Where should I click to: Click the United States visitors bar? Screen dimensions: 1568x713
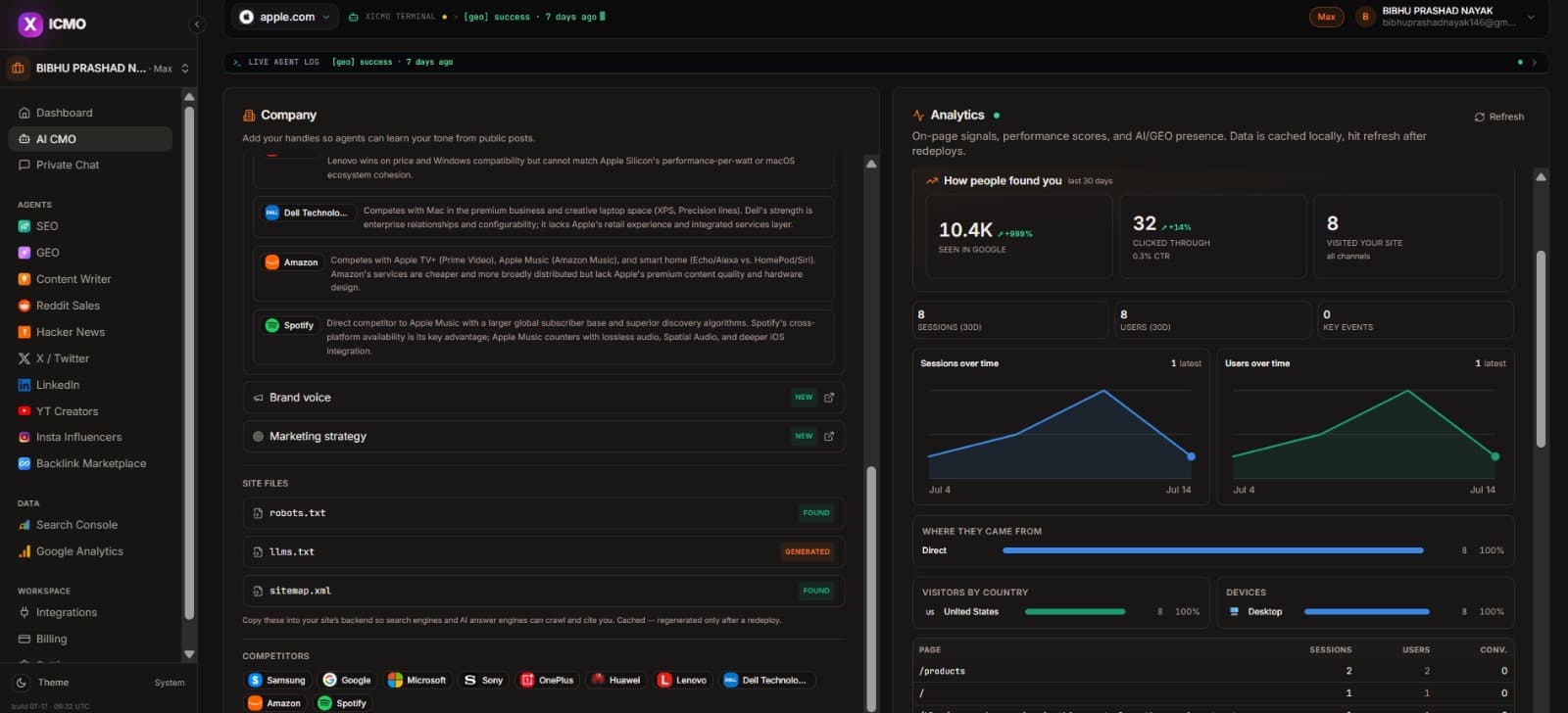pos(1075,612)
